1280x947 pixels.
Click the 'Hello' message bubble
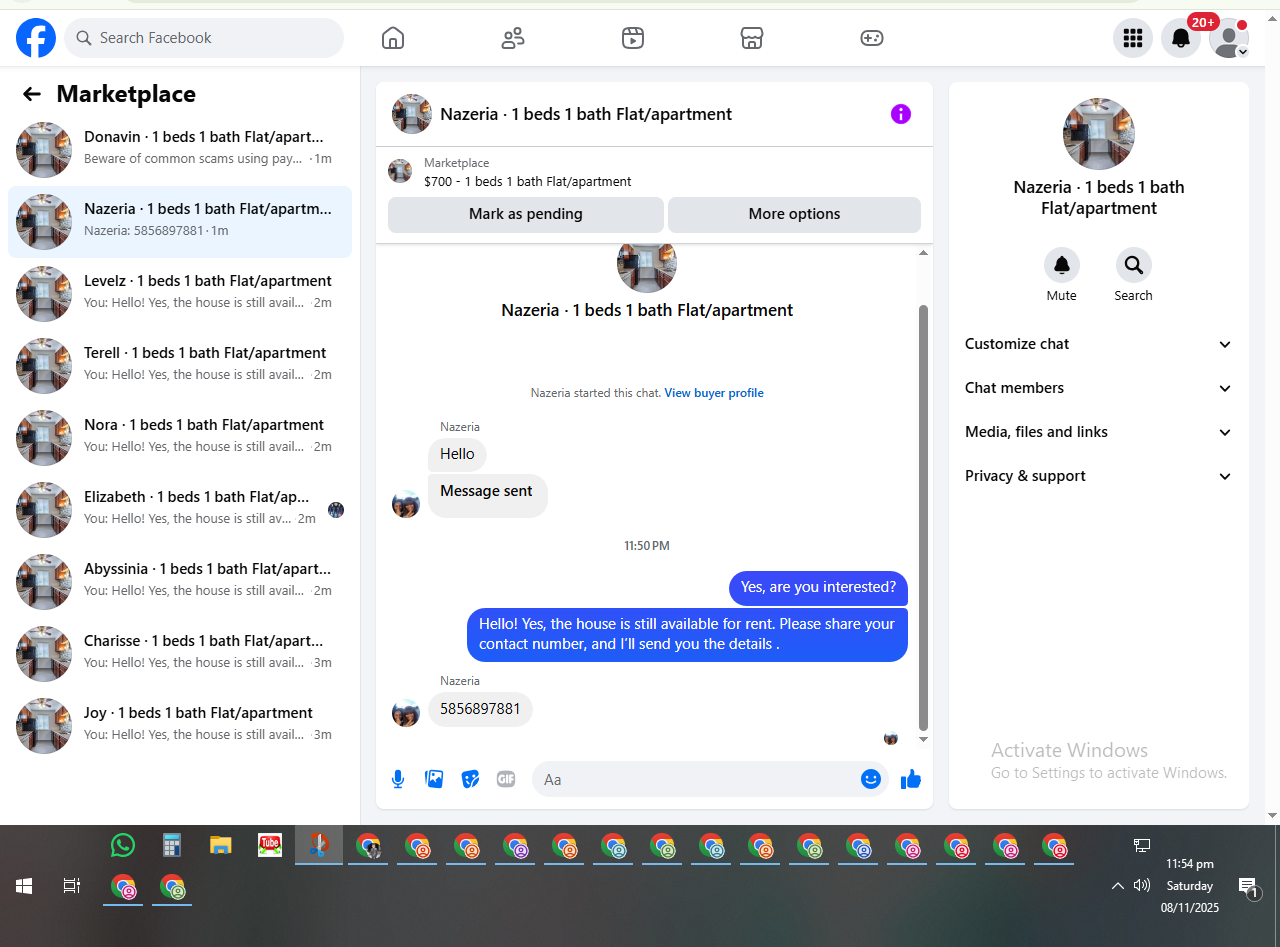(457, 454)
